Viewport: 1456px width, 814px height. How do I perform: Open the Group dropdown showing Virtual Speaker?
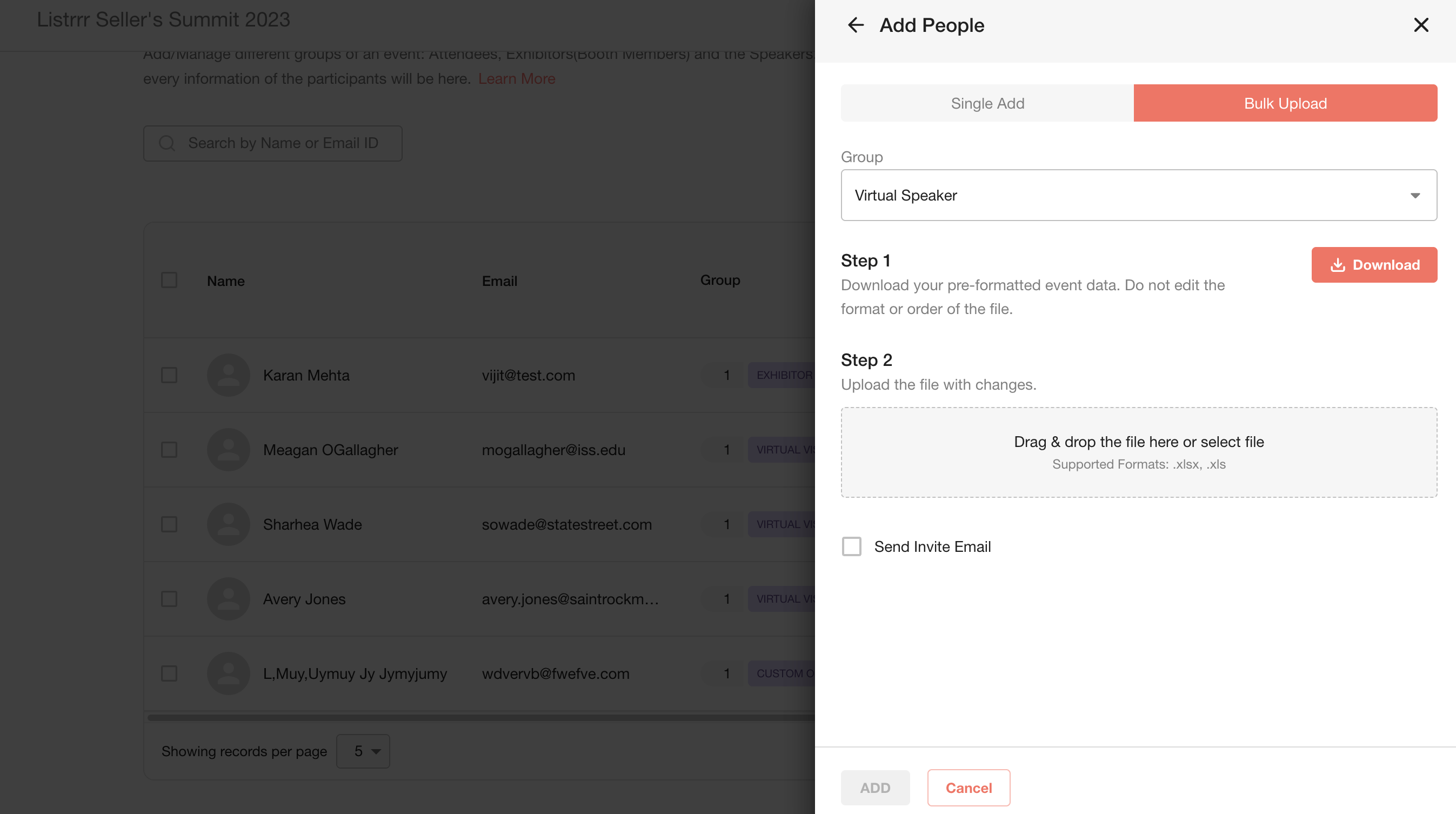(1139, 195)
